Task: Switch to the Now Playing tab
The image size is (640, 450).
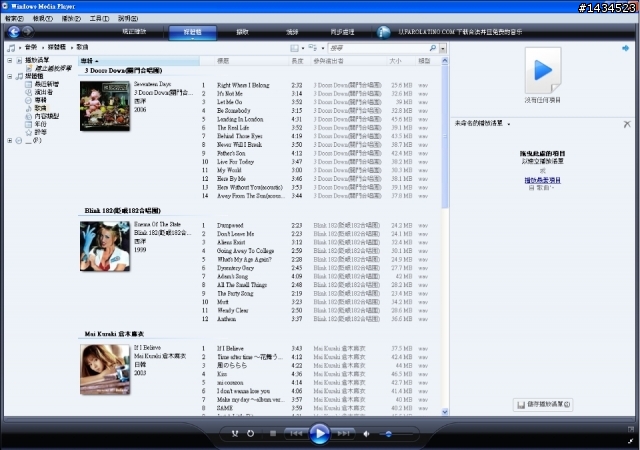Action: [x=134, y=32]
